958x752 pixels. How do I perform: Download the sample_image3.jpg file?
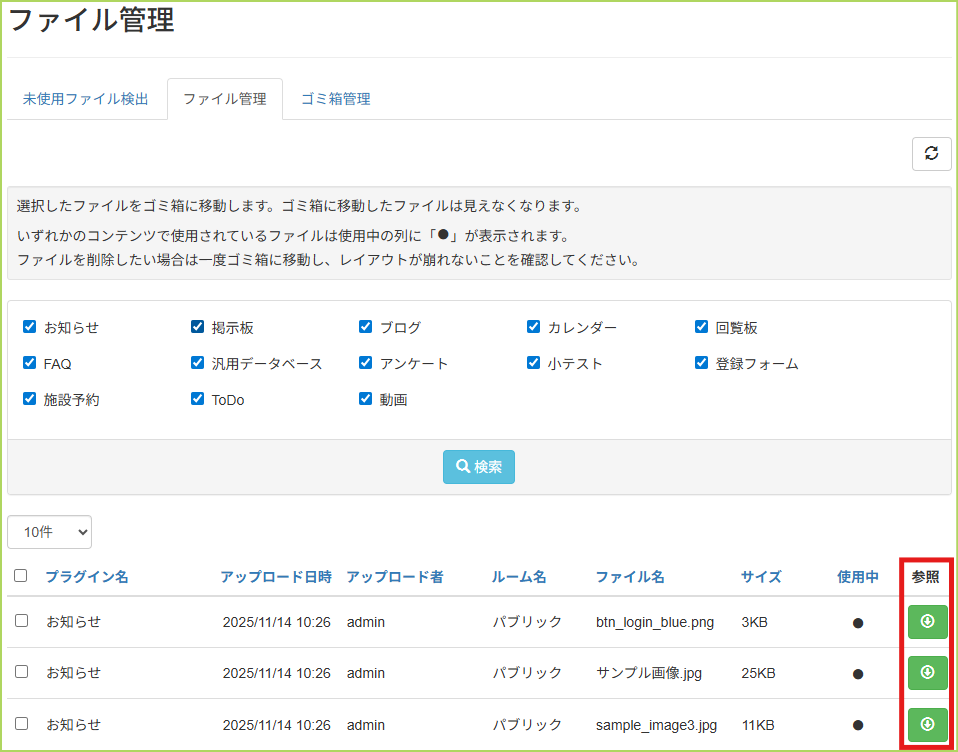pos(927,724)
